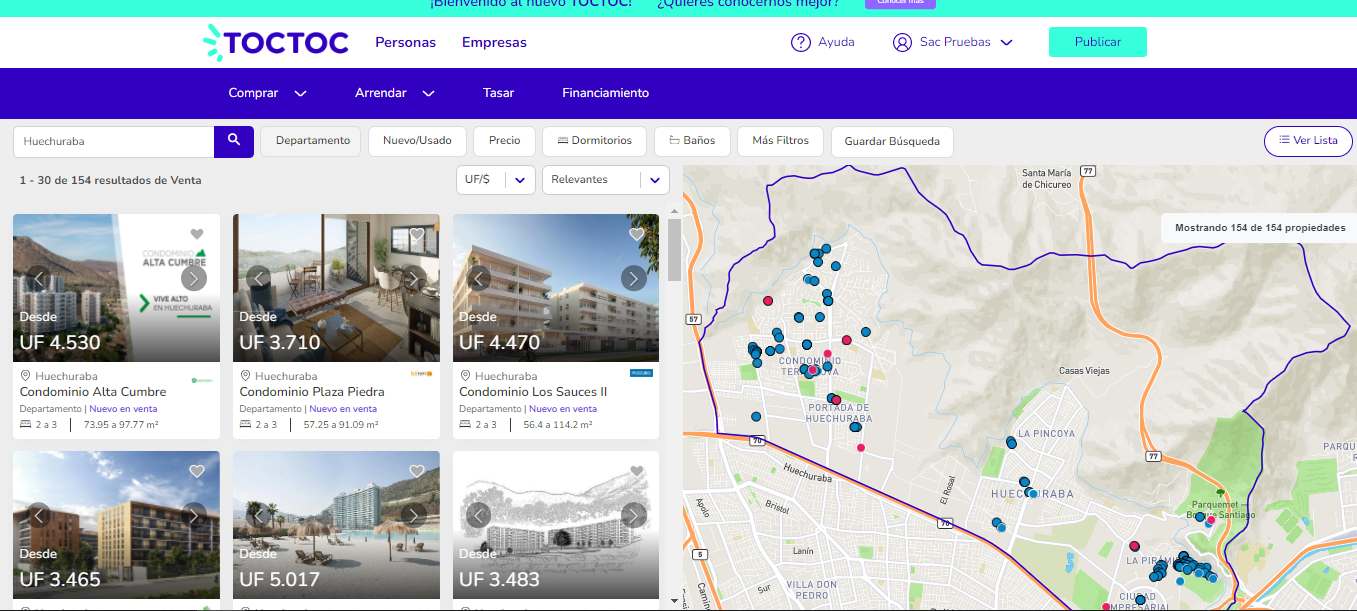Open the Dormitorios filter
This screenshot has width=1357, height=611.
tap(595, 141)
